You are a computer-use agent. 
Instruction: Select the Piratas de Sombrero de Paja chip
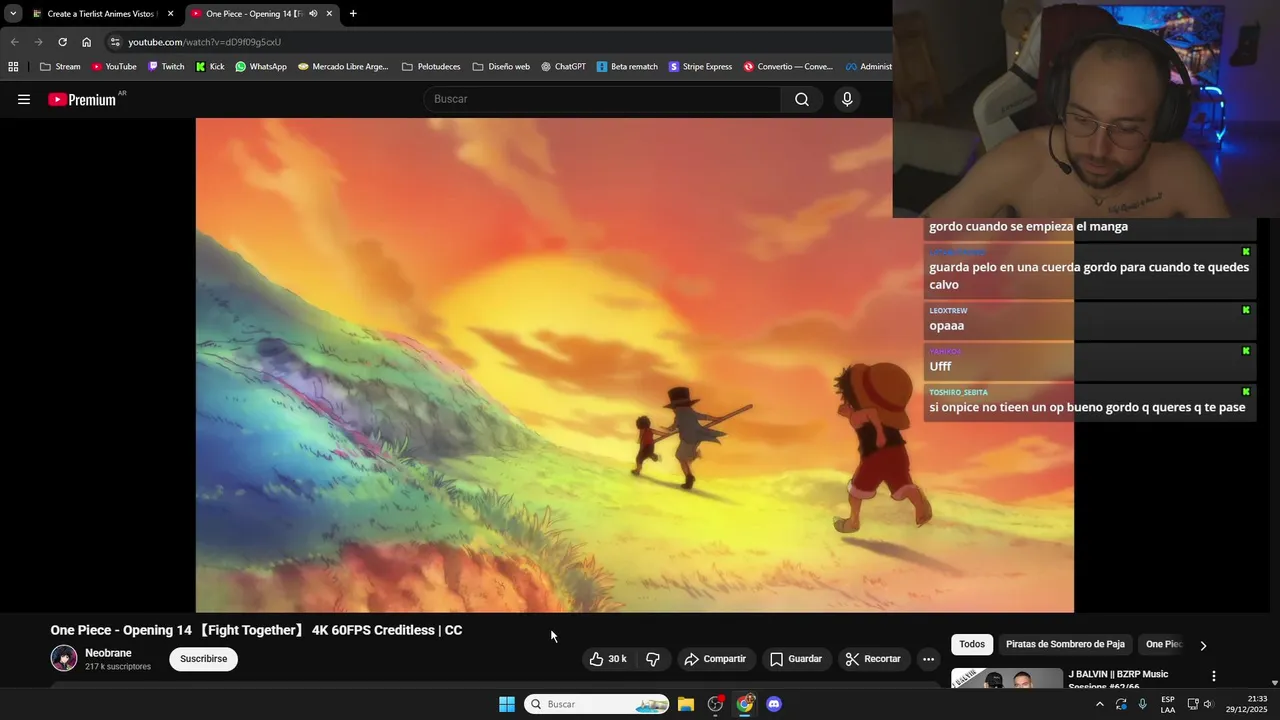1065,644
